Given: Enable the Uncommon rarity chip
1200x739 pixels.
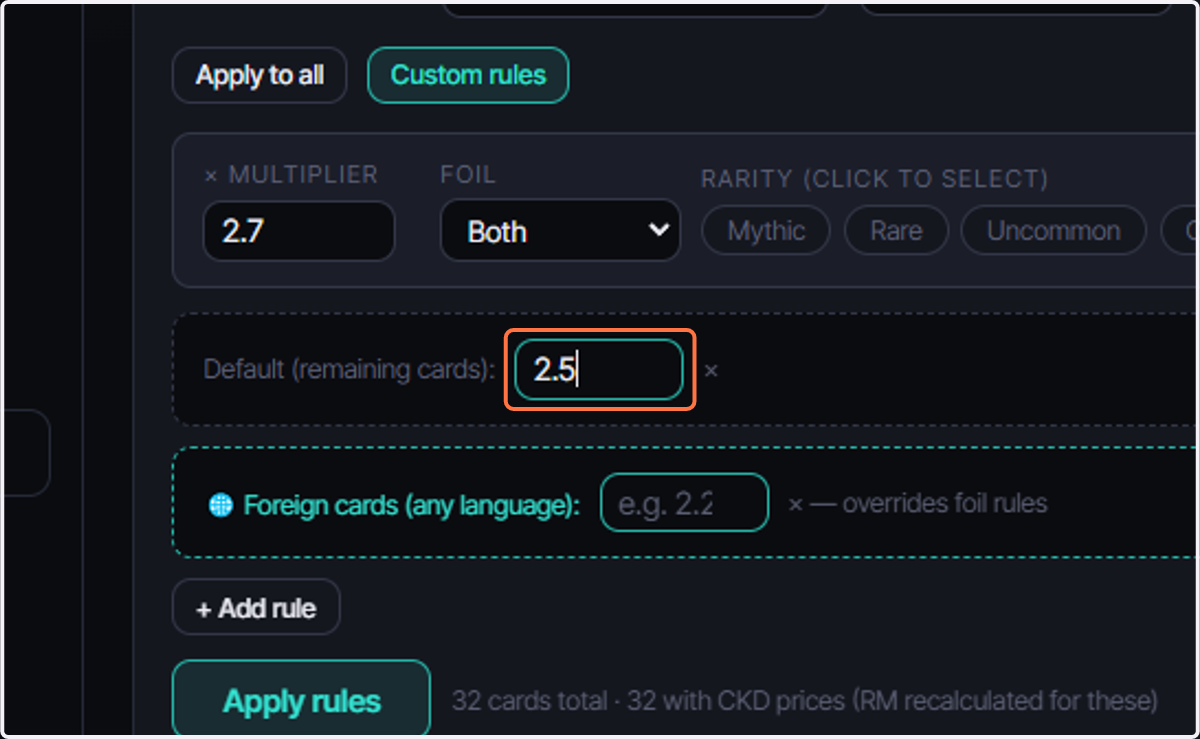Looking at the screenshot, I should [1053, 231].
